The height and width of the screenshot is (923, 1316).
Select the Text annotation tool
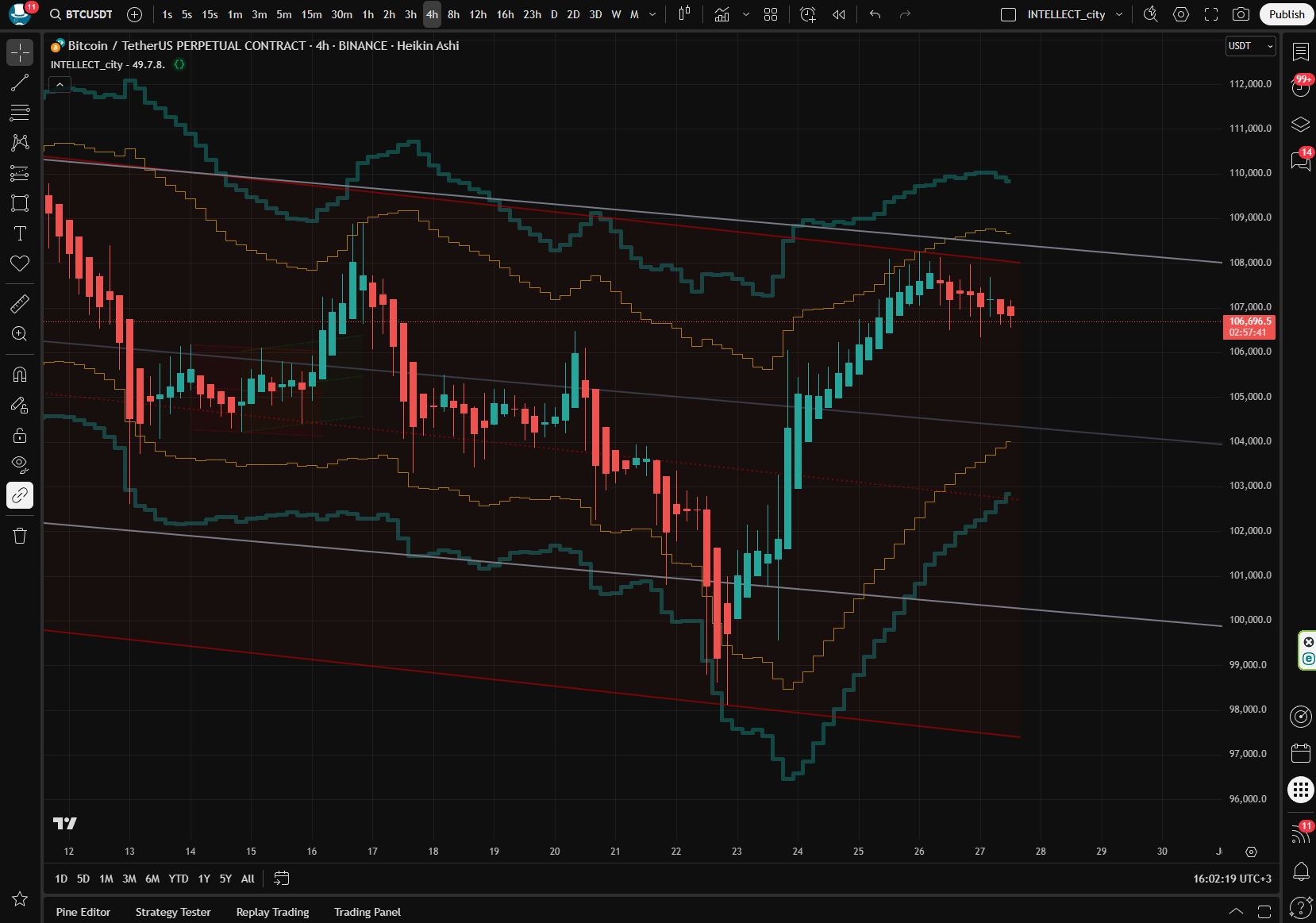click(x=20, y=233)
